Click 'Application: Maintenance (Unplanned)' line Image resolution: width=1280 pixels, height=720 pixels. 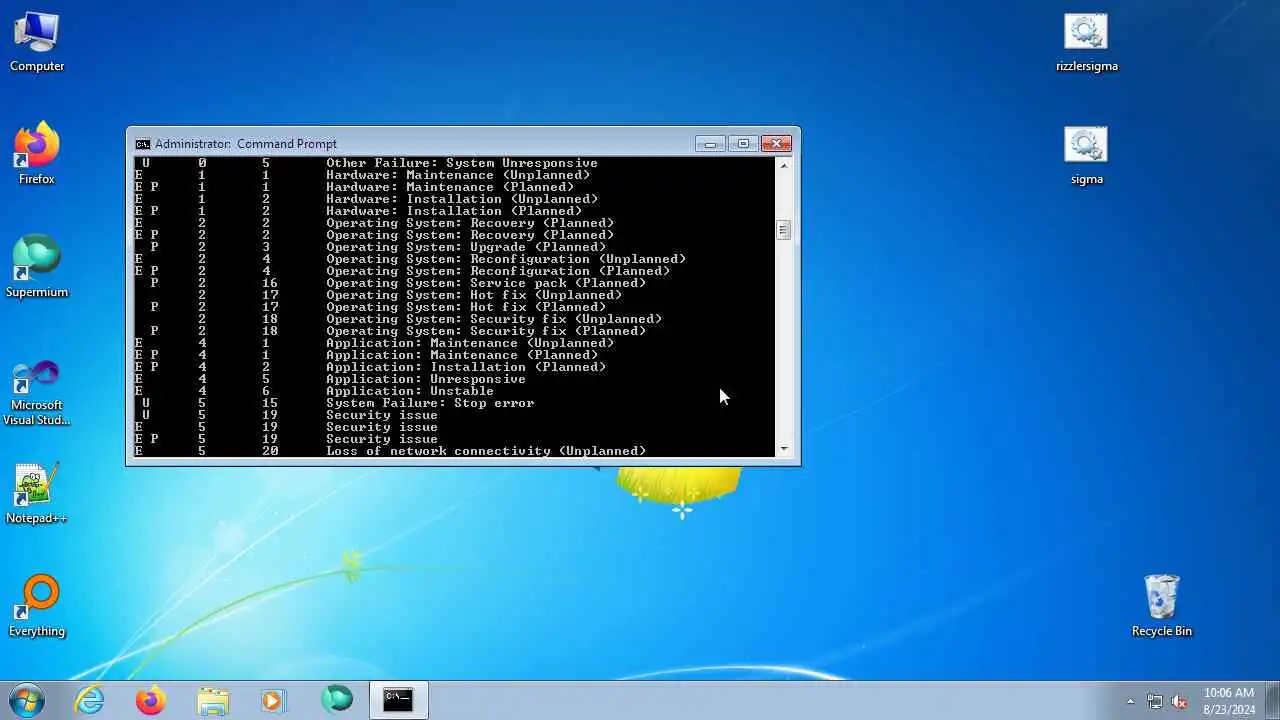pyautogui.click(x=470, y=343)
